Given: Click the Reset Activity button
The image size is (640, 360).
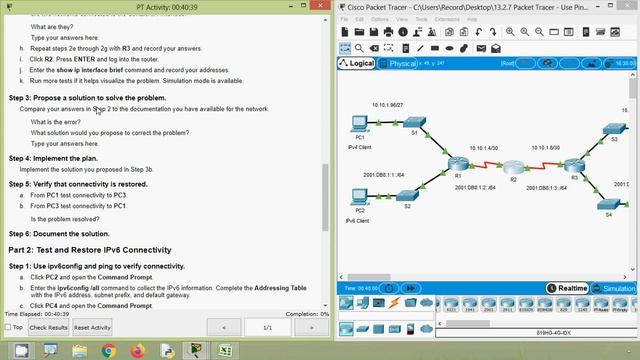Looking at the screenshot, I should (92, 327).
